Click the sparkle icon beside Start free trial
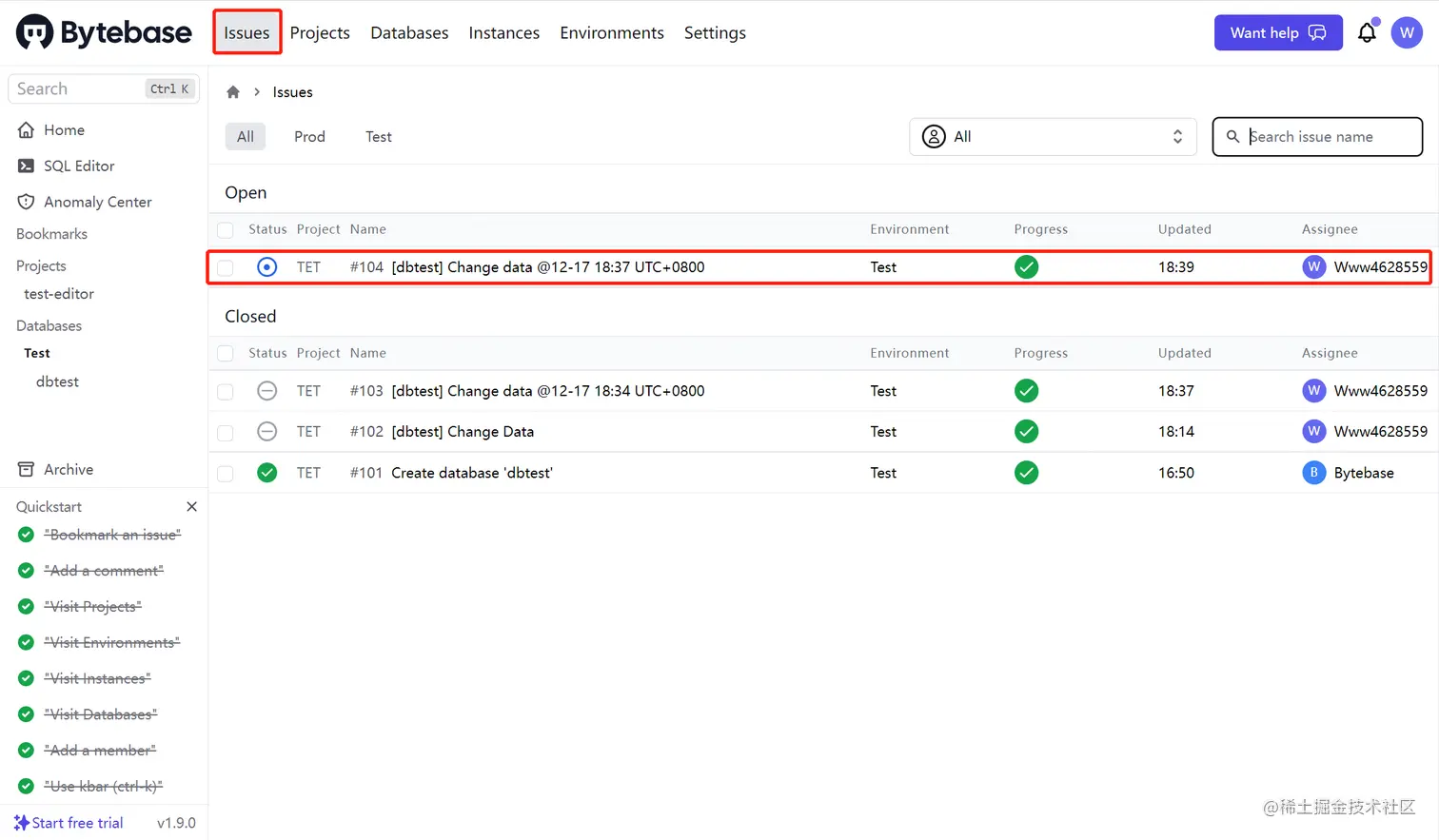The width and height of the screenshot is (1439, 840). pos(21,823)
